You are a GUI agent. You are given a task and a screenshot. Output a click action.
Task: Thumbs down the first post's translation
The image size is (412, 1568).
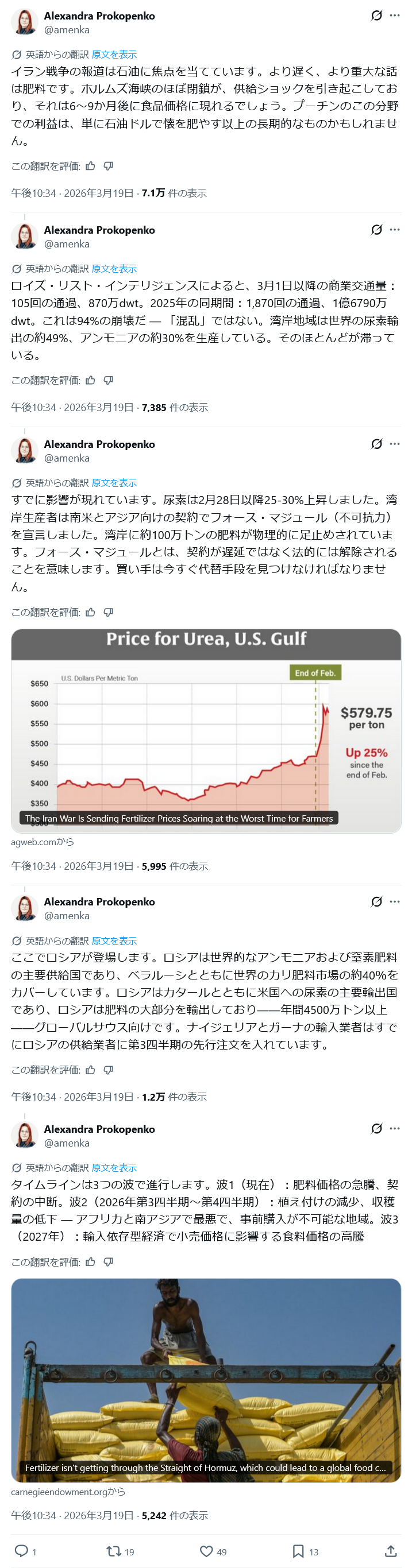(109, 166)
